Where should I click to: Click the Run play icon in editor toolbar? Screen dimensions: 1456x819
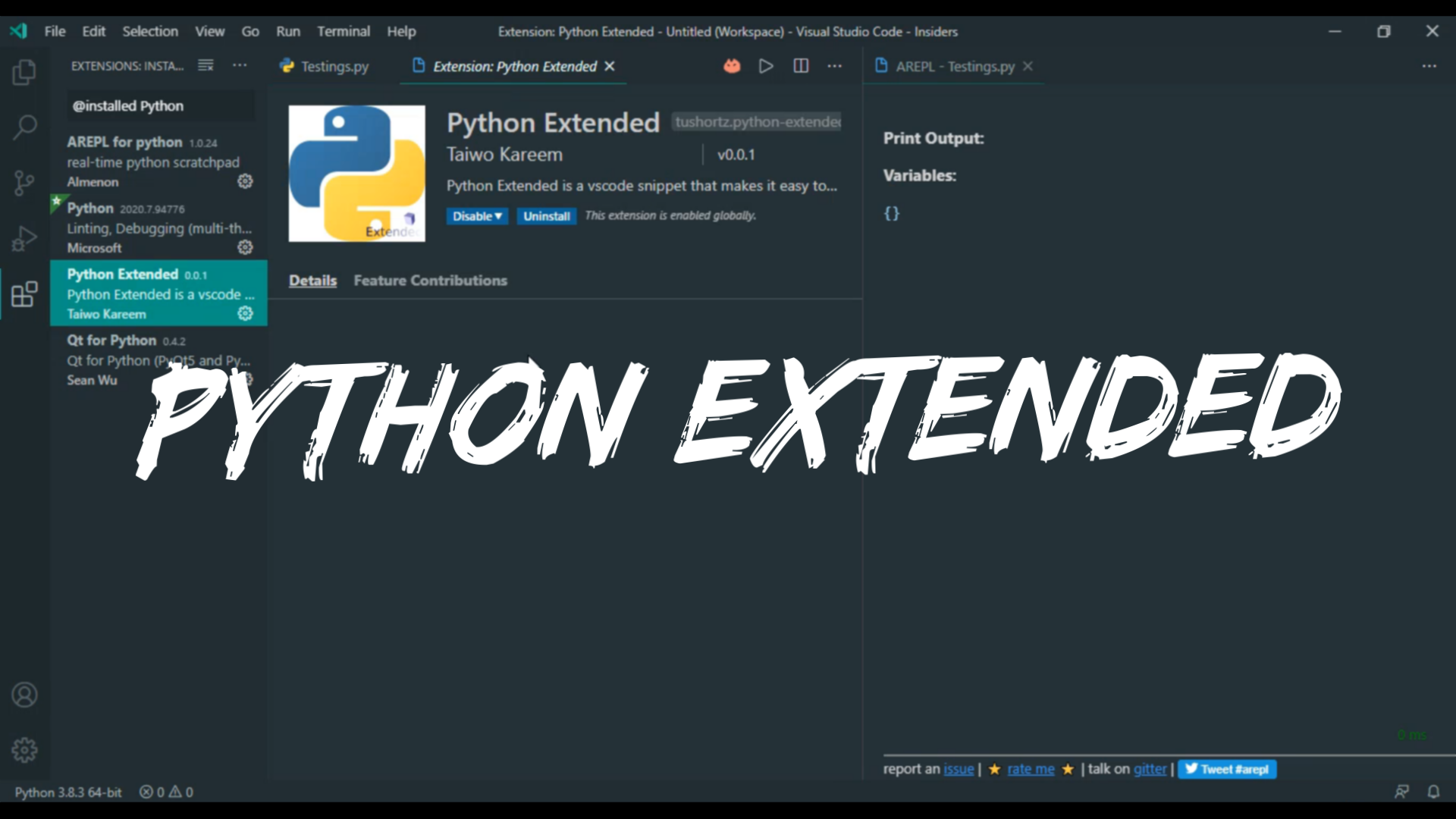tap(766, 66)
